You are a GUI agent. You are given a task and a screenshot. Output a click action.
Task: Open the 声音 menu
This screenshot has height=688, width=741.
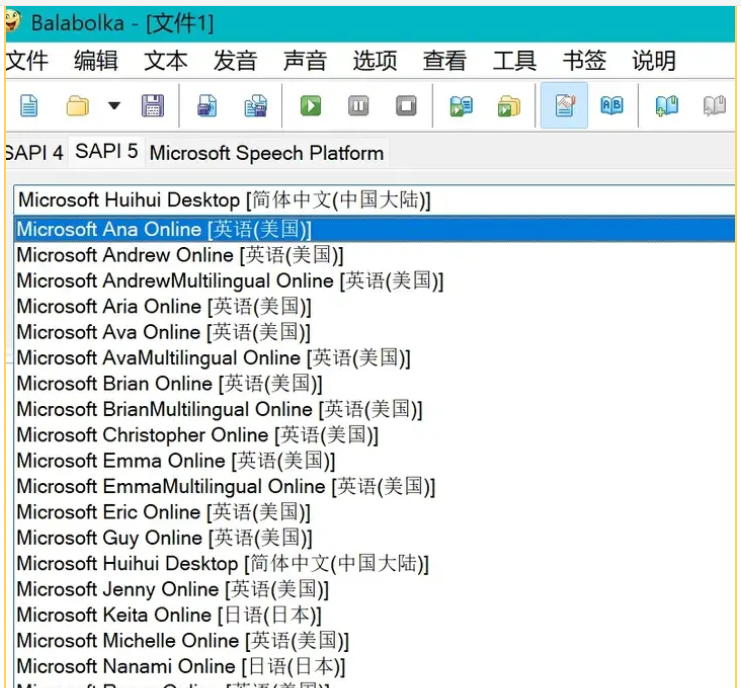[x=305, y=60]
